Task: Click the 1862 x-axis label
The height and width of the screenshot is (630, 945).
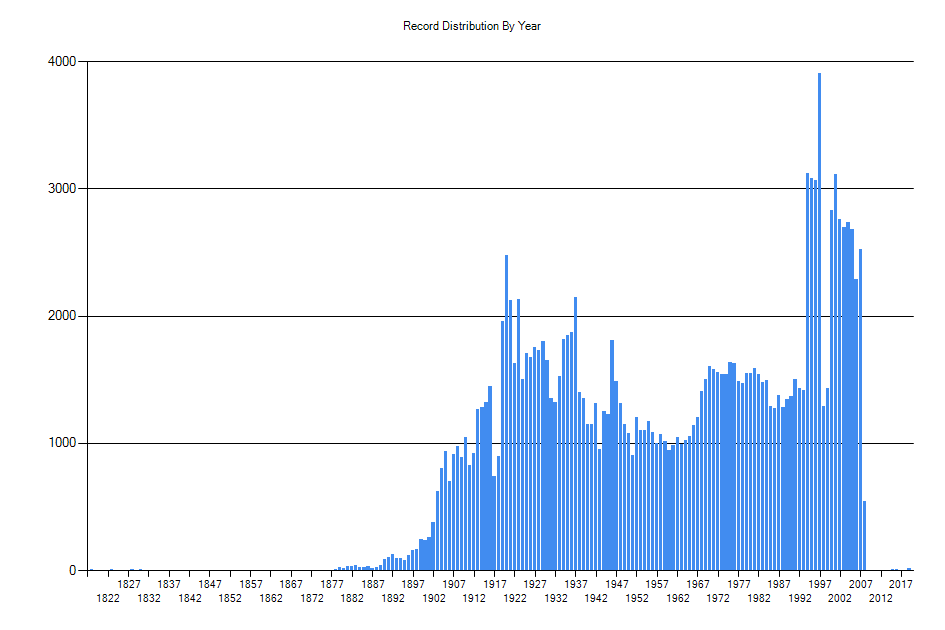Action: tap(271, 598)
